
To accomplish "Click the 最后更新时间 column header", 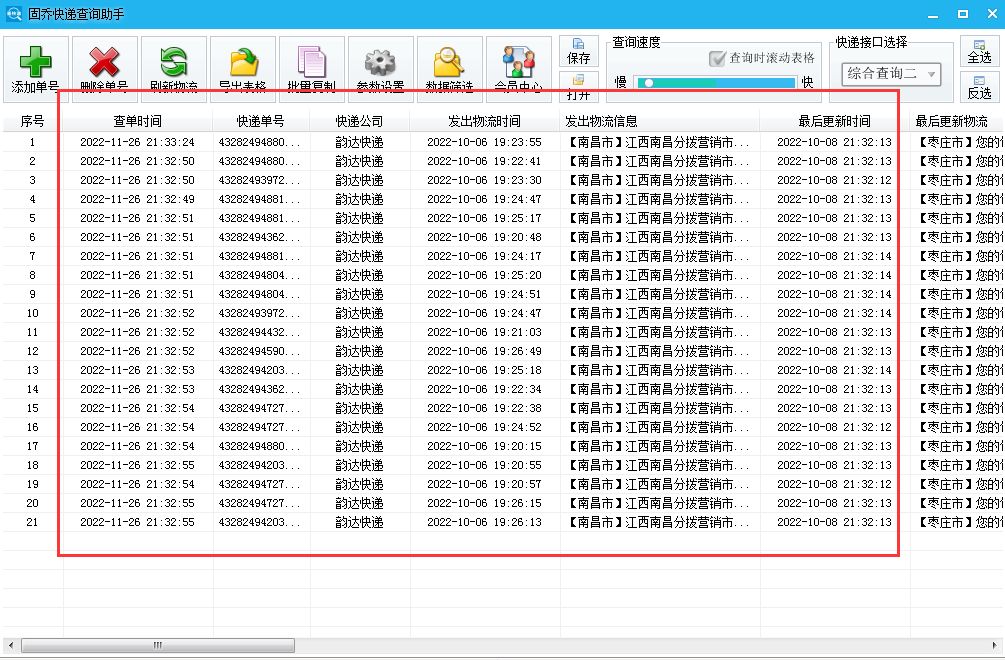I will tap(833, 122).
